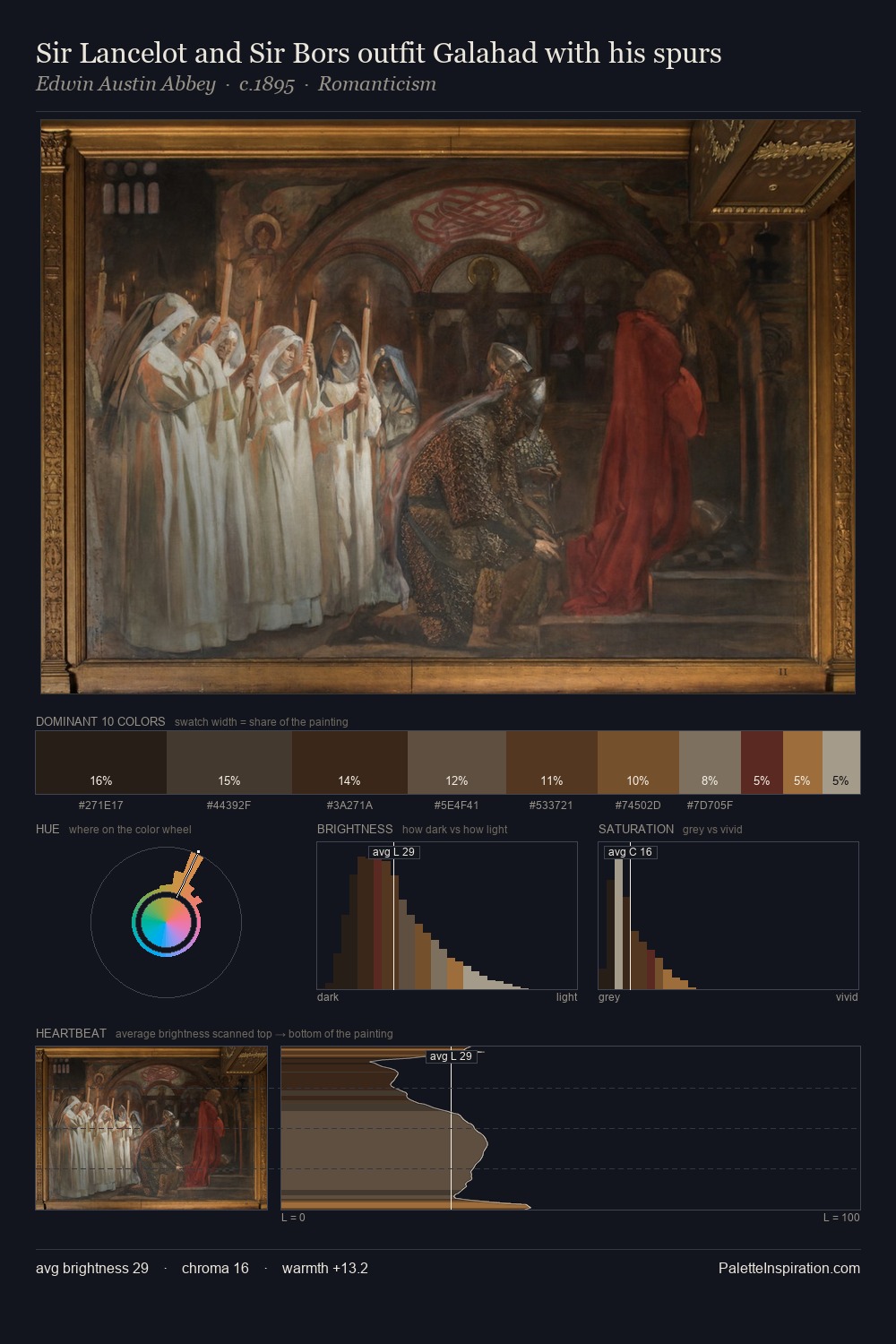
Task: Click the heartbeat brightness curve chart
Action: 571,1128
